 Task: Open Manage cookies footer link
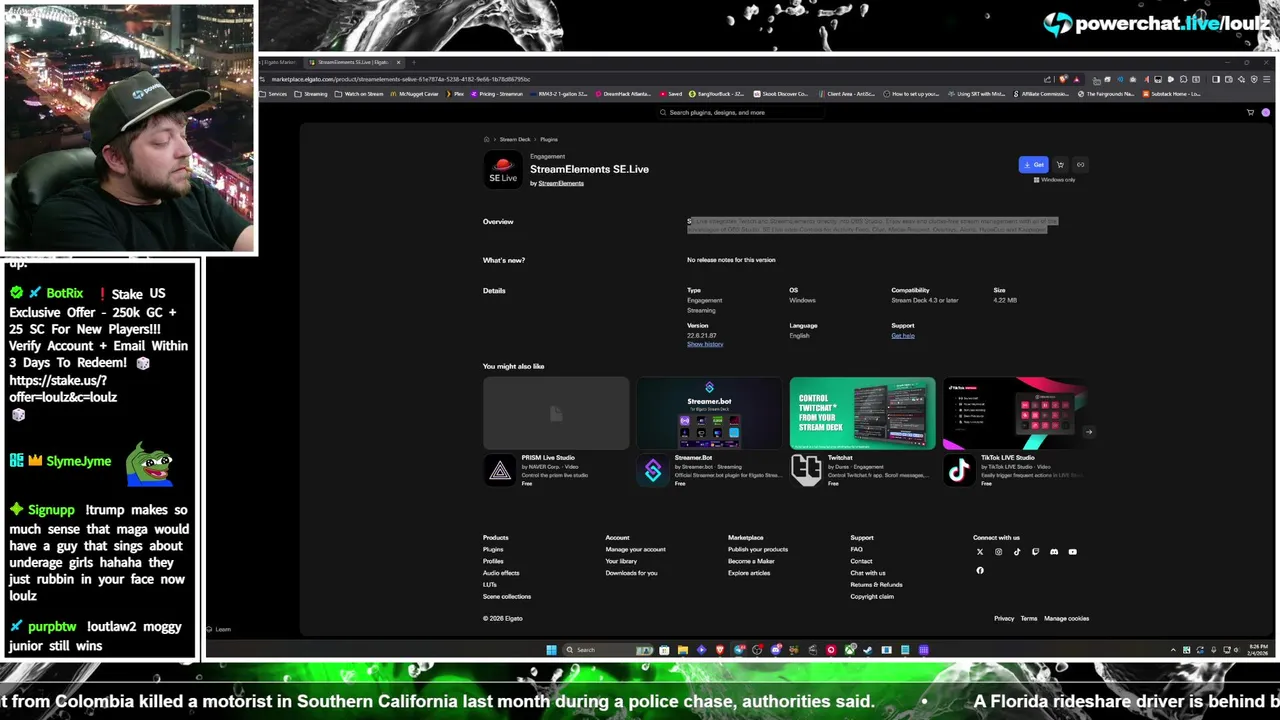1067,619
